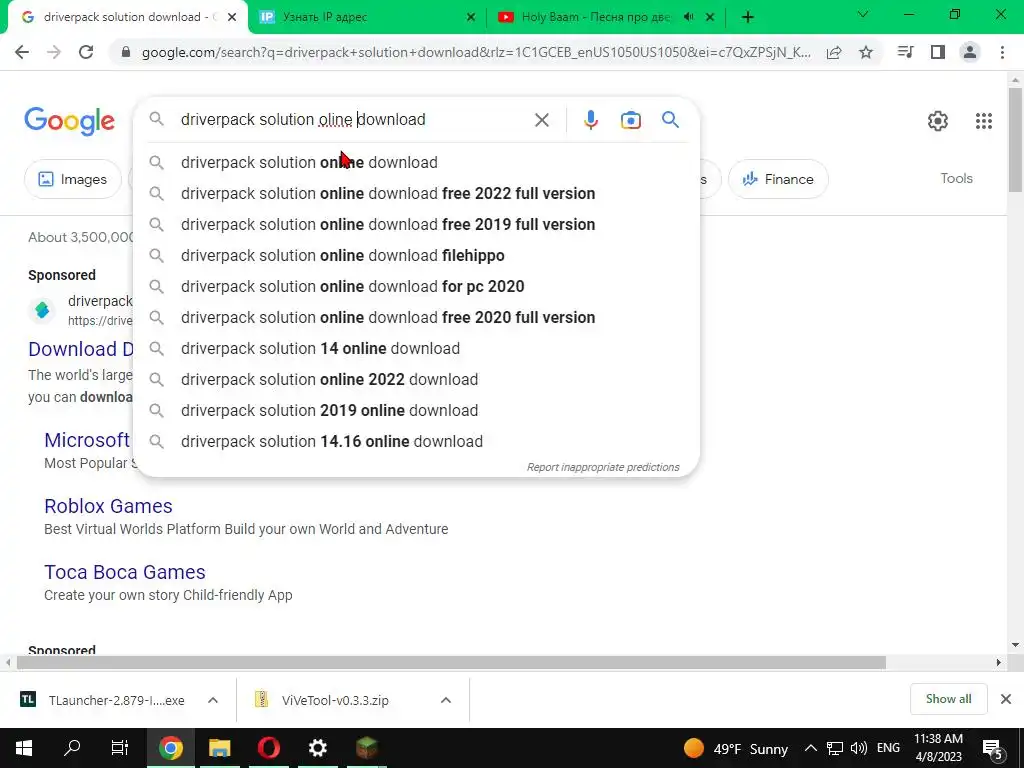
Task: Open weather widget showing 49°F Sunny
Action: click(736, 748)
